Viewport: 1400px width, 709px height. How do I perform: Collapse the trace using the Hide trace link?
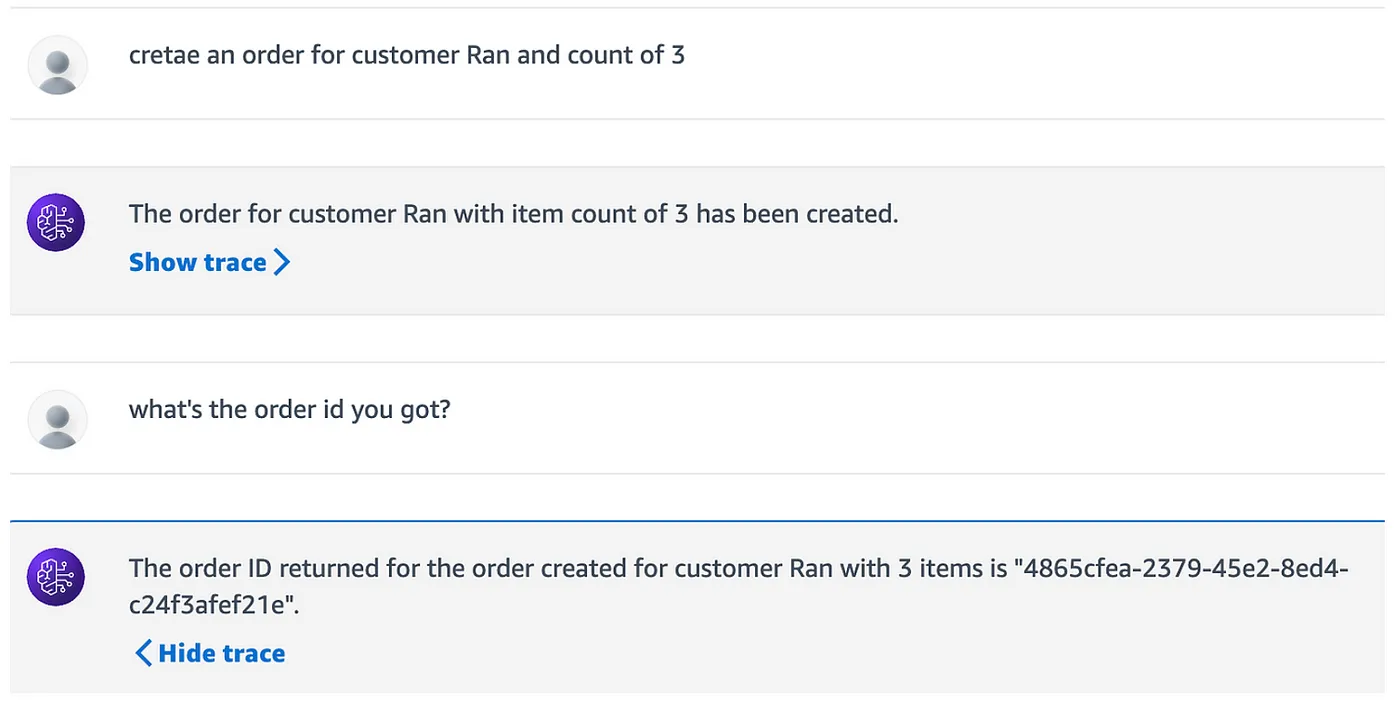click(221, 654)
